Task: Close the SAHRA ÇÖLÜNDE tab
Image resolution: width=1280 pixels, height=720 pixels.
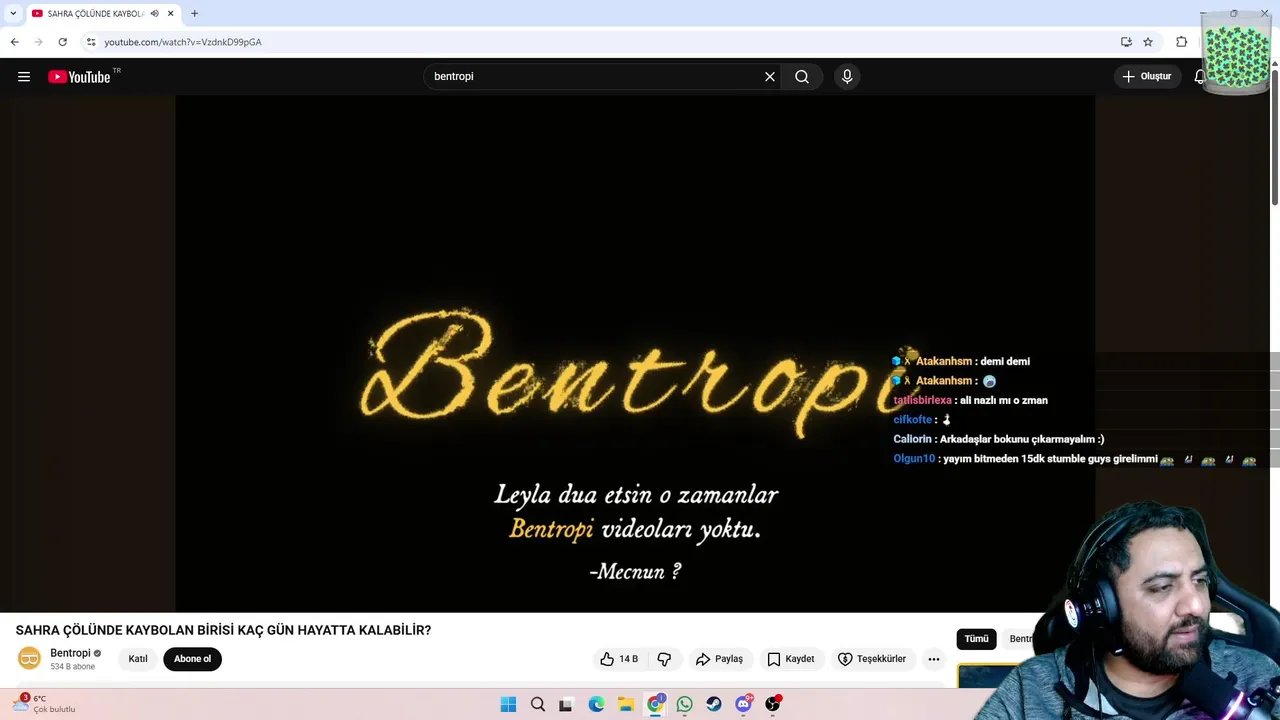Action: click(171, 13)
